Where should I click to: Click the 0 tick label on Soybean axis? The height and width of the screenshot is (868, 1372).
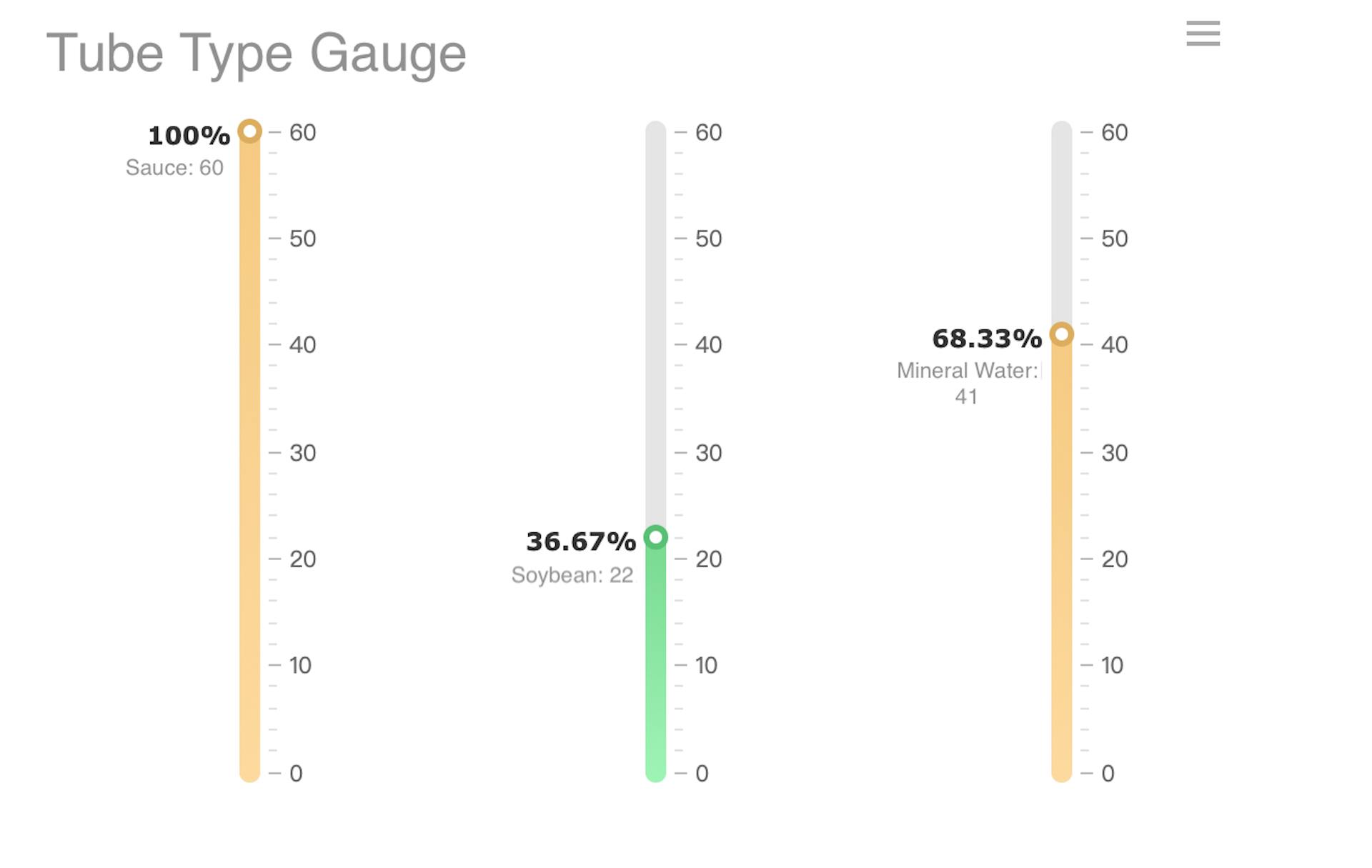point(702,773)
